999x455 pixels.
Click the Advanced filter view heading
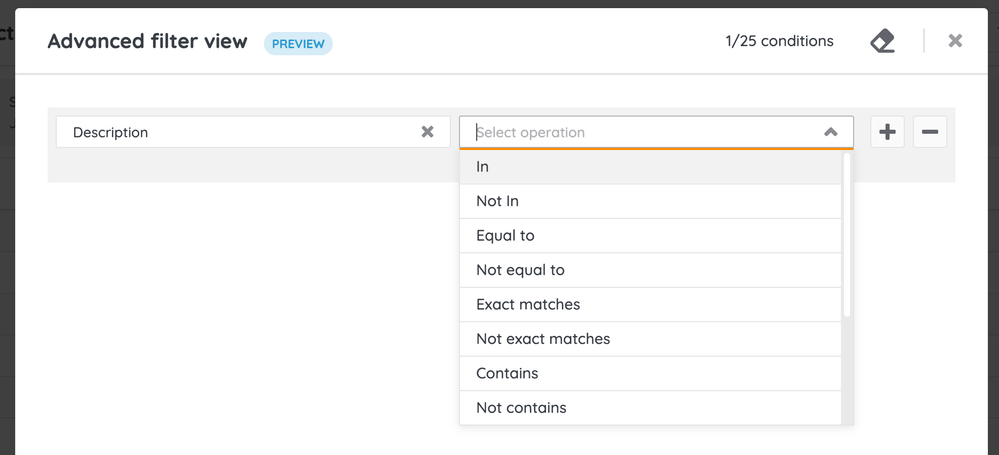click(x=147, y=42)
